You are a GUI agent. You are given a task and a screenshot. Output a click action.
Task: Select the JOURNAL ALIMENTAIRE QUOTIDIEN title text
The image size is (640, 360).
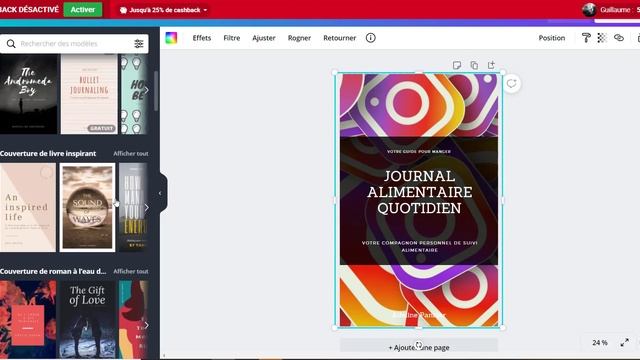[419, 192]
